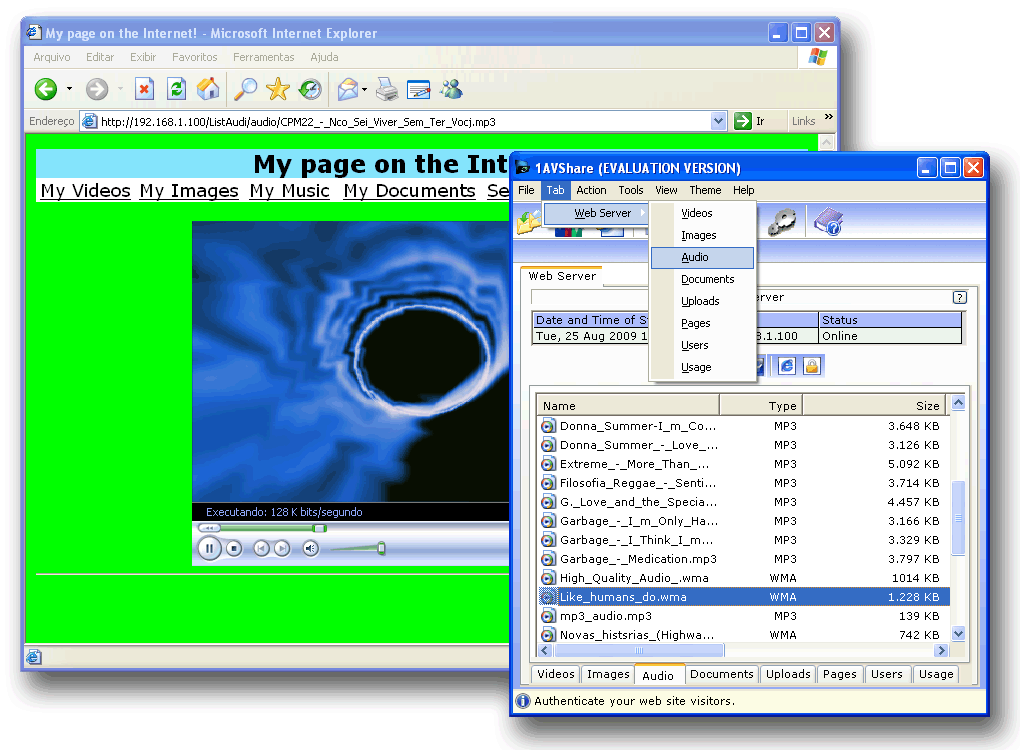Open the My Videos link on the web page
Screen dimensions: 1020x750
coord(85,191)
